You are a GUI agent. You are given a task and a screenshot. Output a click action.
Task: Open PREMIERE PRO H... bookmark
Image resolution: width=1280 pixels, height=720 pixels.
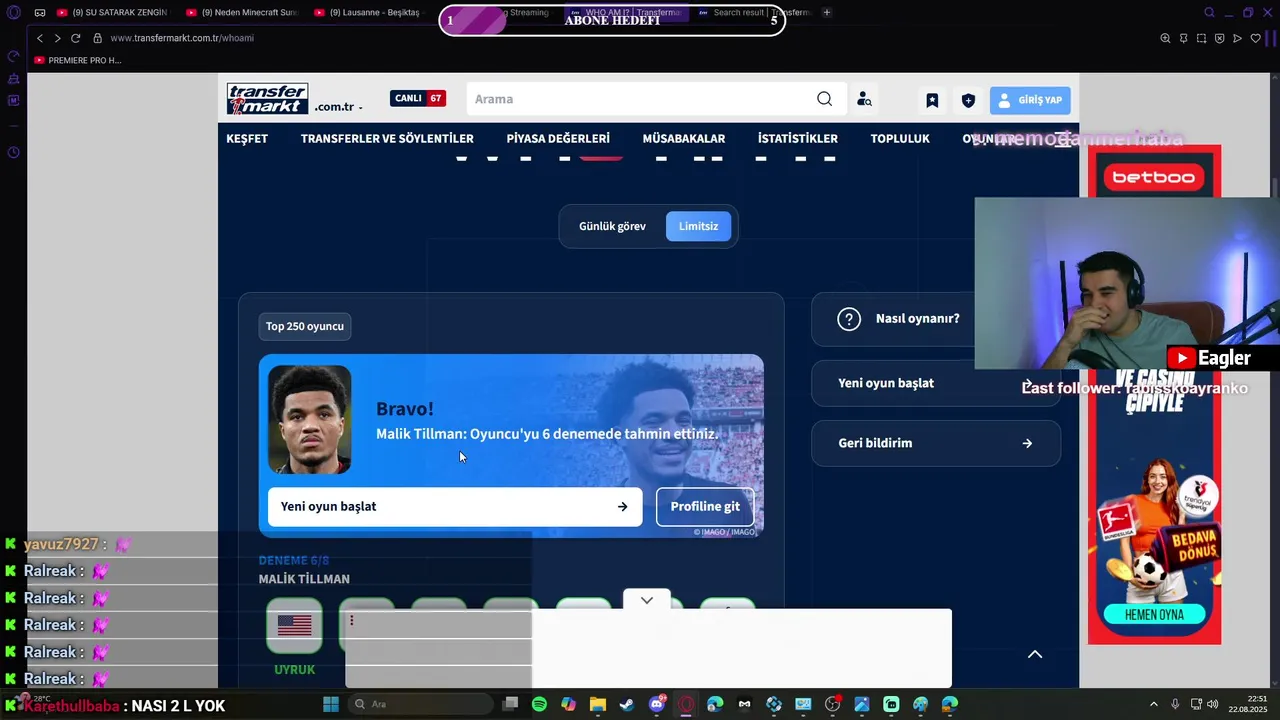pyautogui.click(x=78, y=60)
